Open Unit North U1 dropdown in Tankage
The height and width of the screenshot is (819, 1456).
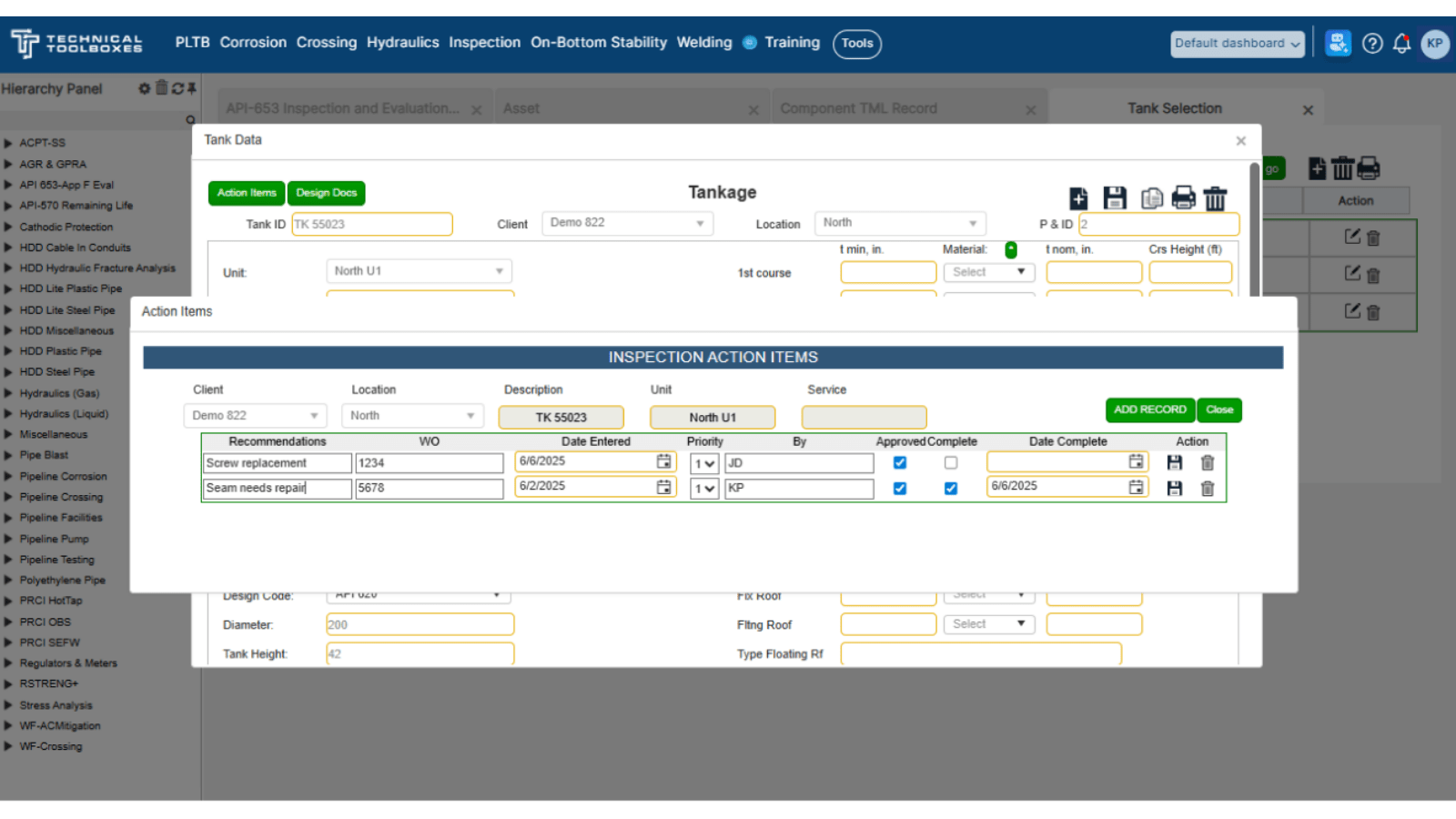[419, 271]
